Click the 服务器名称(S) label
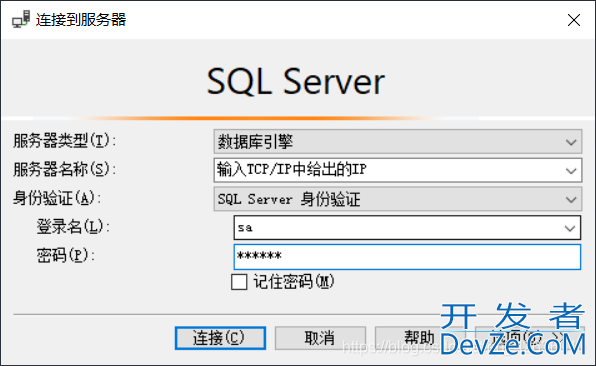The height and width of the screenshot is (366, 596). point(65,170)
